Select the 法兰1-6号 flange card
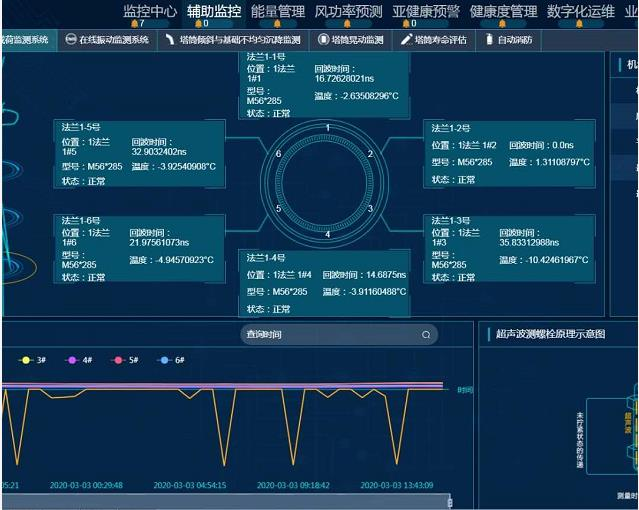This screenshot has height=510, width=639. [x=139, y=249]
